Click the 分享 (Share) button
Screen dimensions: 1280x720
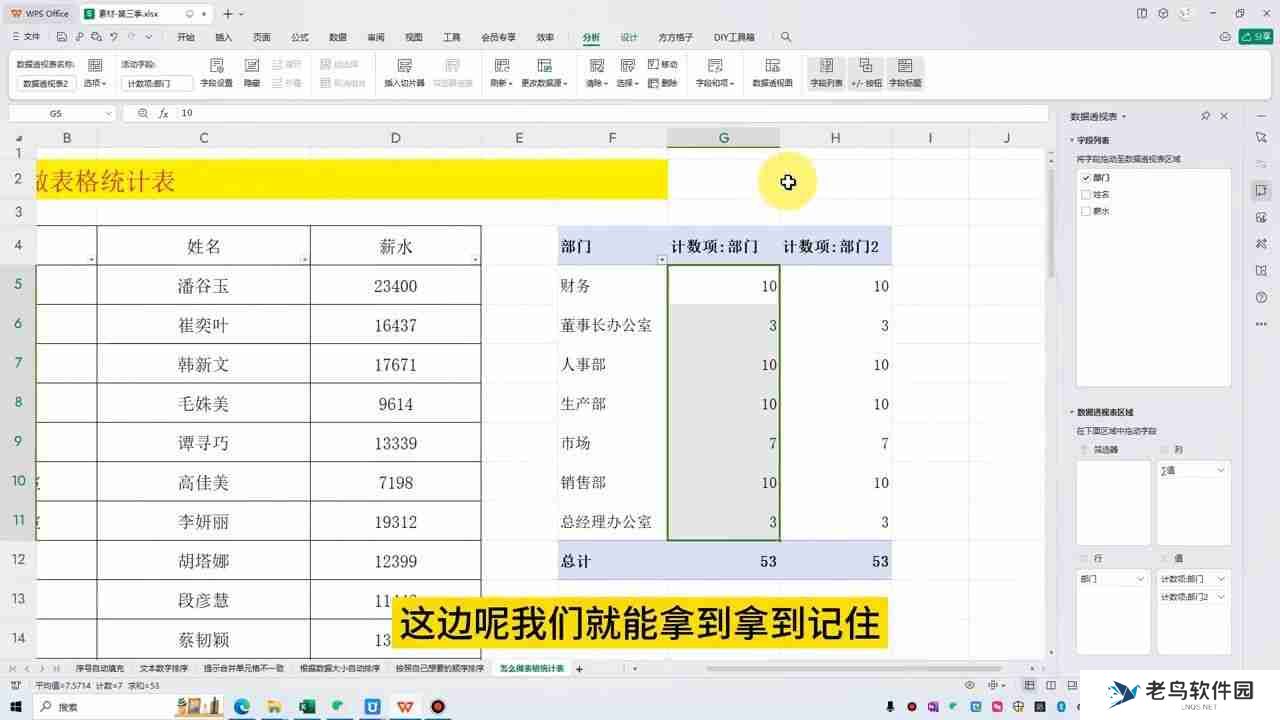1255,35
